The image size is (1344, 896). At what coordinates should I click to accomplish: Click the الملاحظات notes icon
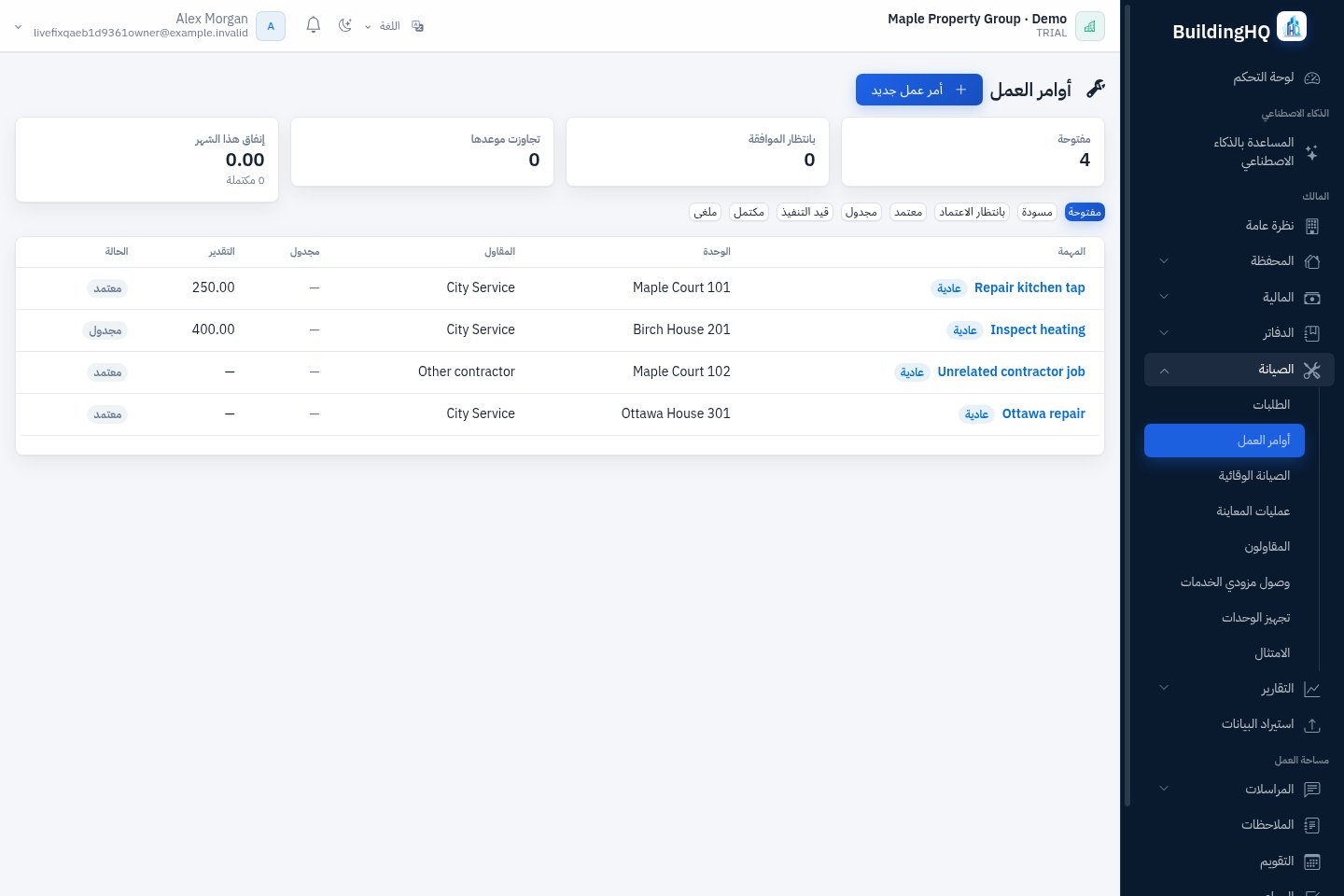tap(1312, 825)
